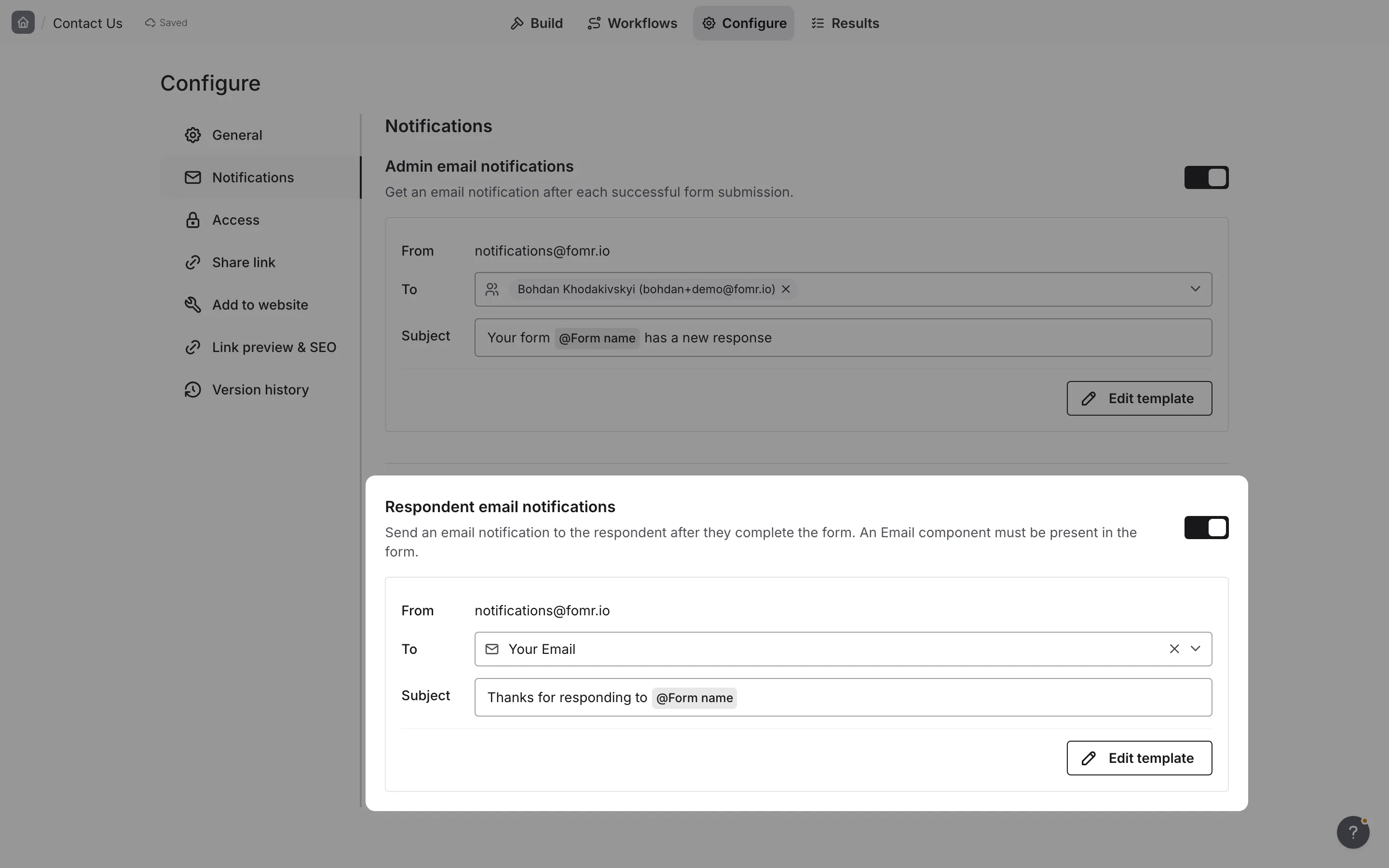Switch to the Workflows tab

[632, 23]
